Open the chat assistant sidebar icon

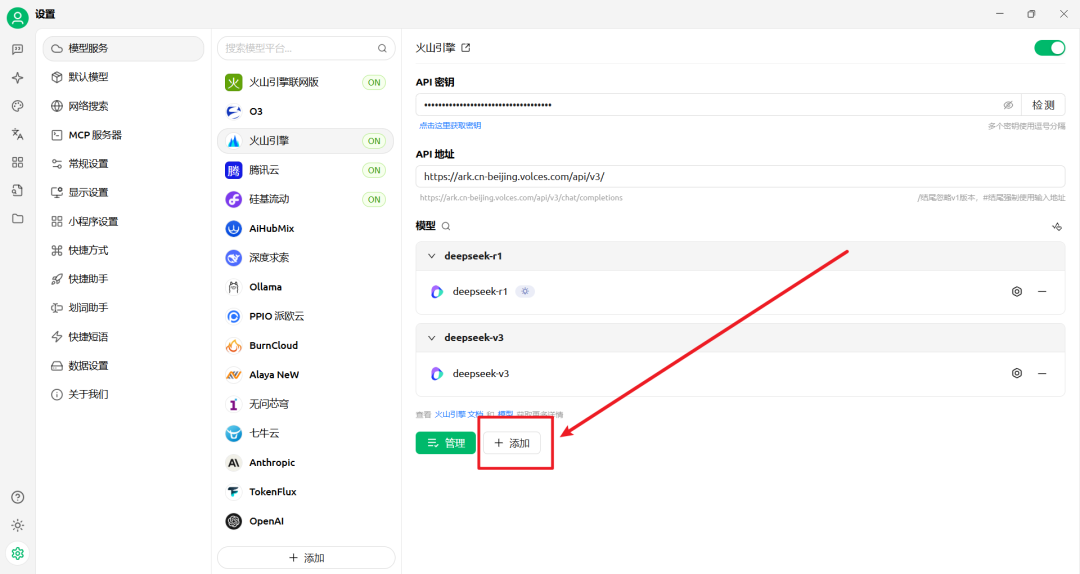(17, 49)
